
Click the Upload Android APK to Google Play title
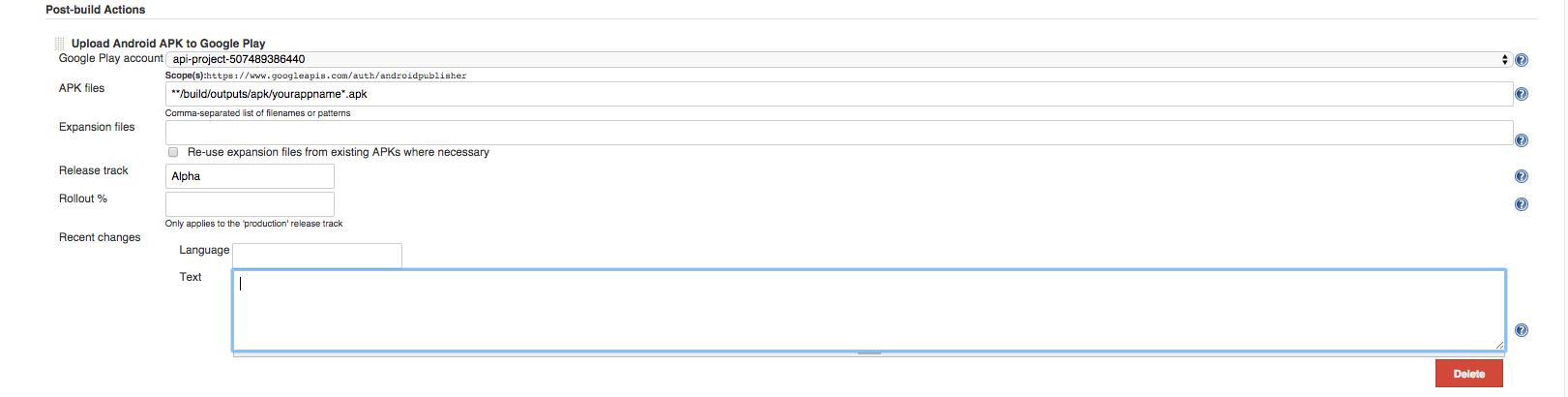pos(168,44)
